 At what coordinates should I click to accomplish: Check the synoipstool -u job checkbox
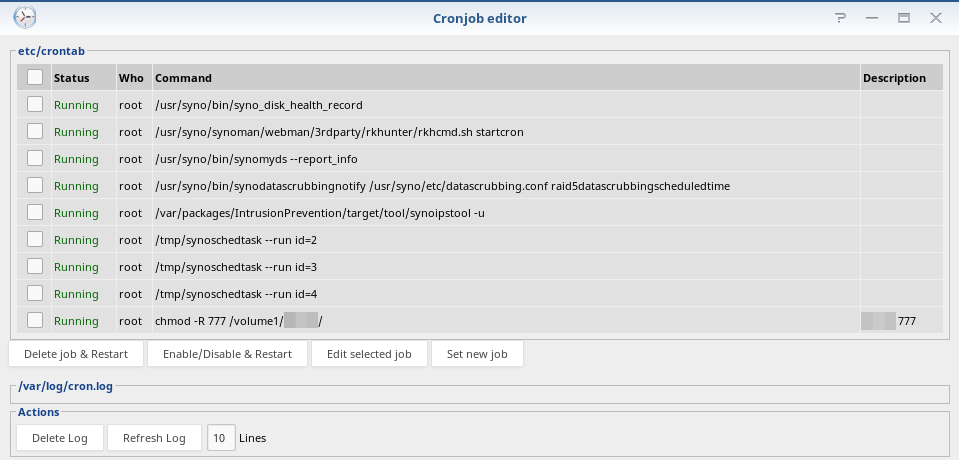coord(35,212)
